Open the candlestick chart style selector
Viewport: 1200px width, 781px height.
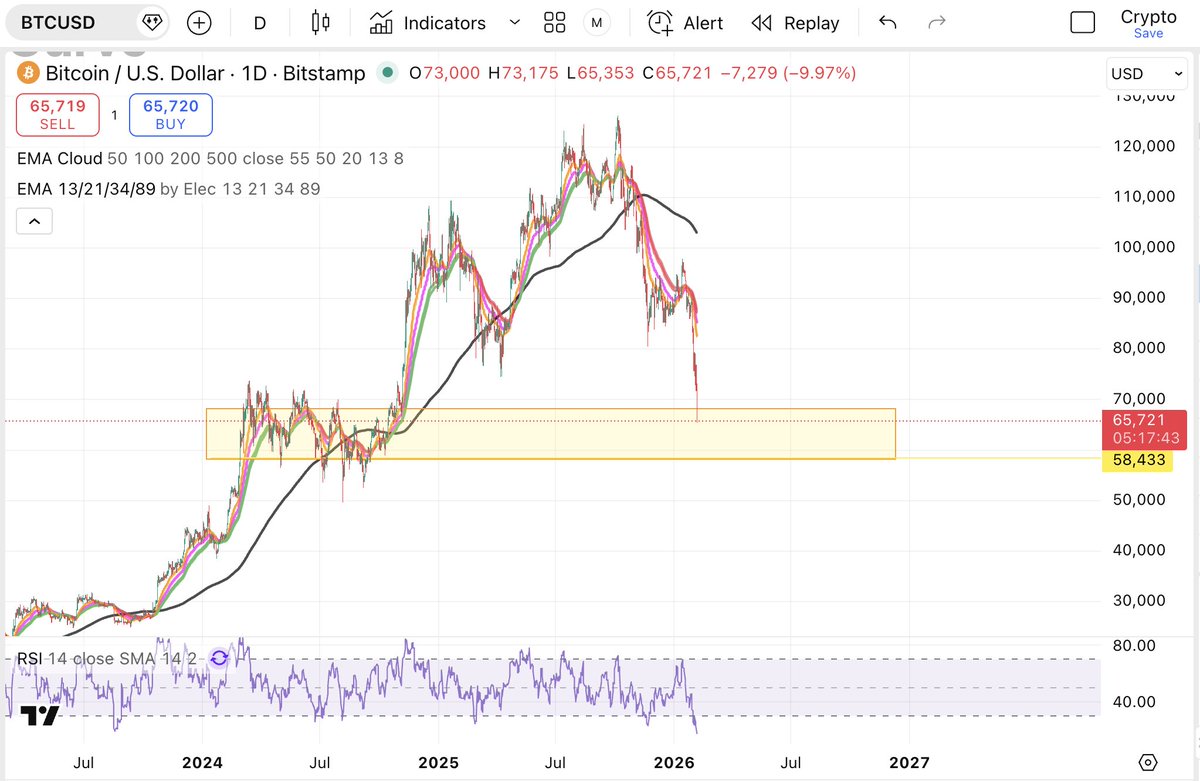[x=320, y=22]
